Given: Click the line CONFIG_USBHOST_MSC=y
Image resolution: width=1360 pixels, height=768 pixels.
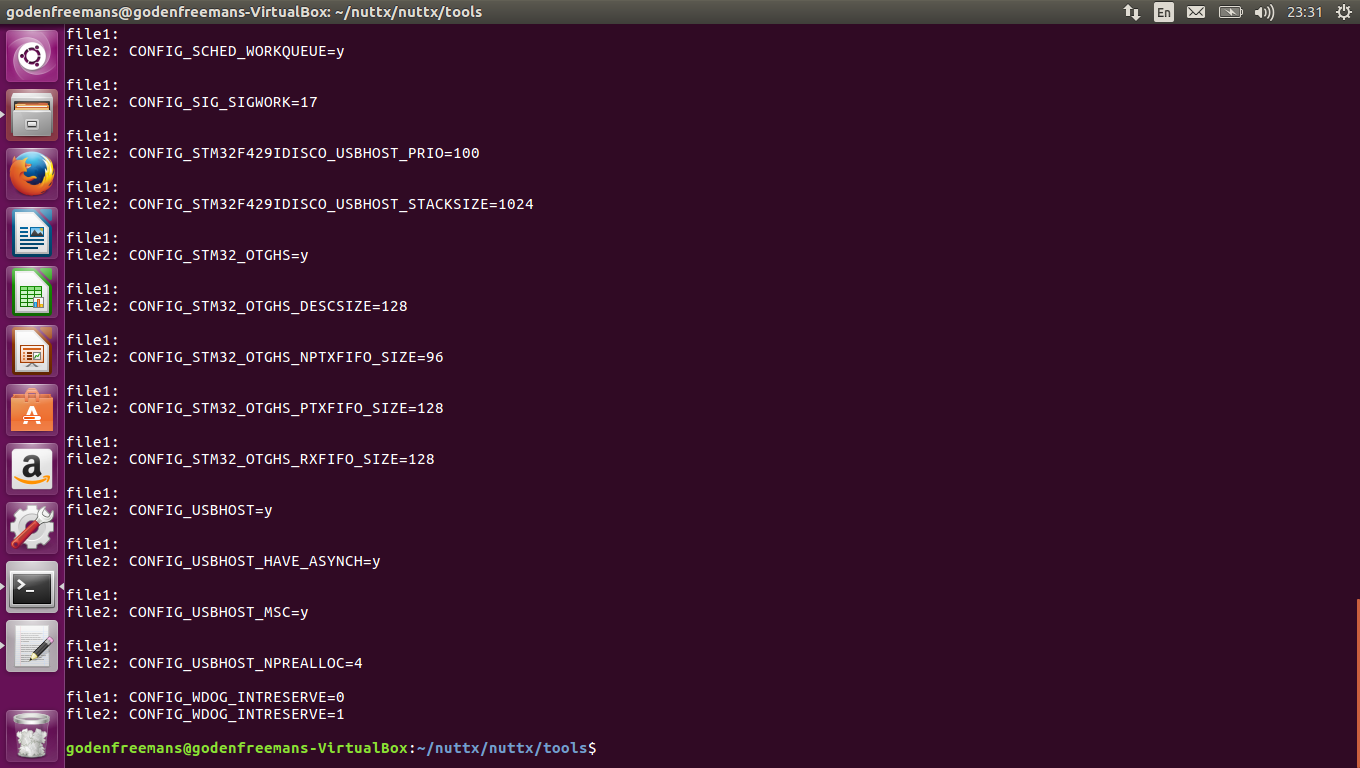Looking at the screenshot, I should click(187, 612).
